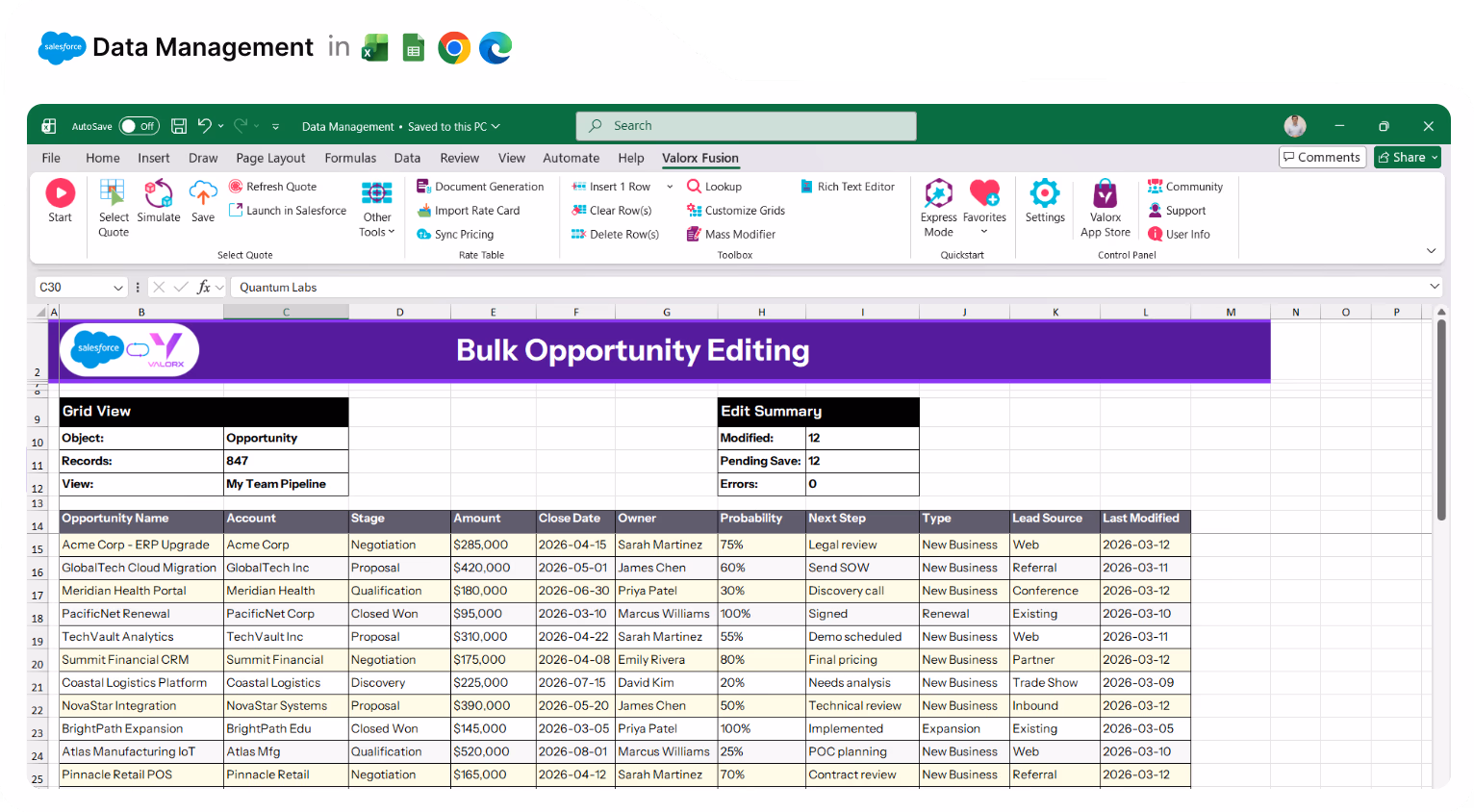Click the User Info button
Screen dimensions: 1474x812
[x=1179, y=234]
